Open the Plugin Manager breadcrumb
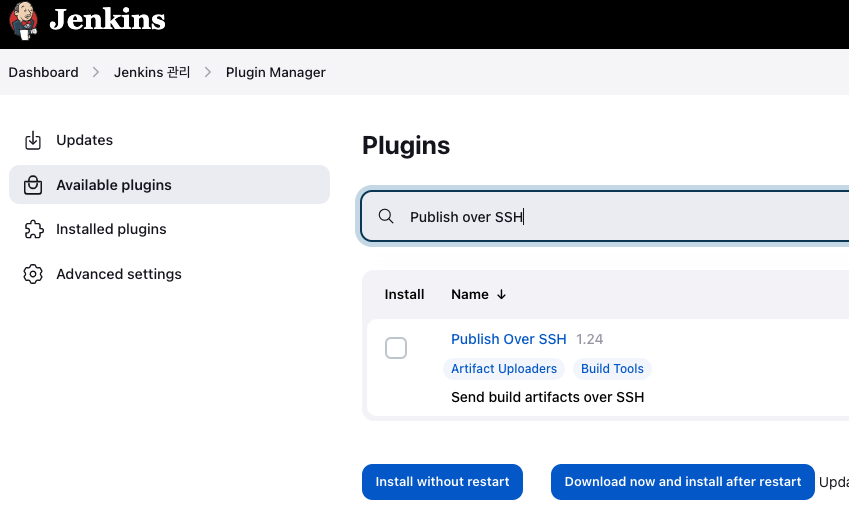This screenshot has height=524, width=849. coord(276,72)
